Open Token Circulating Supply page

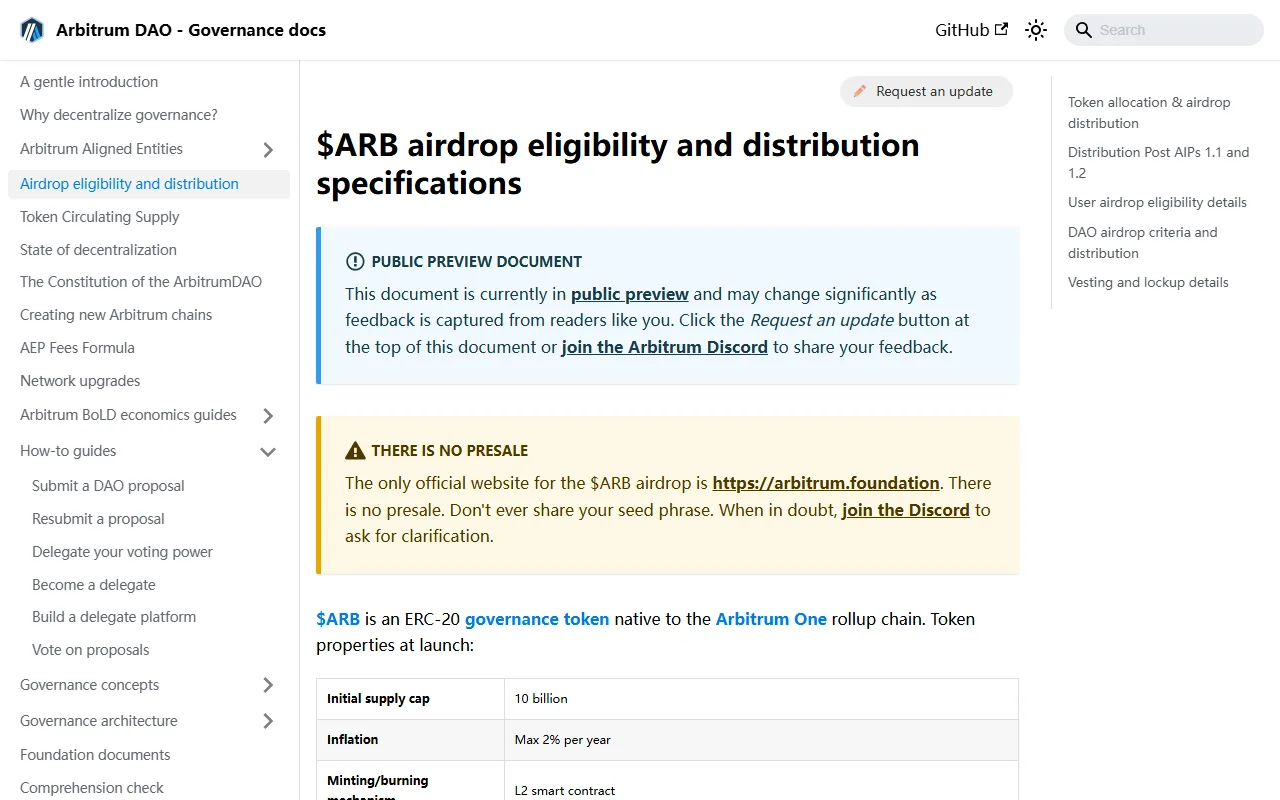[x=100, y=217]
